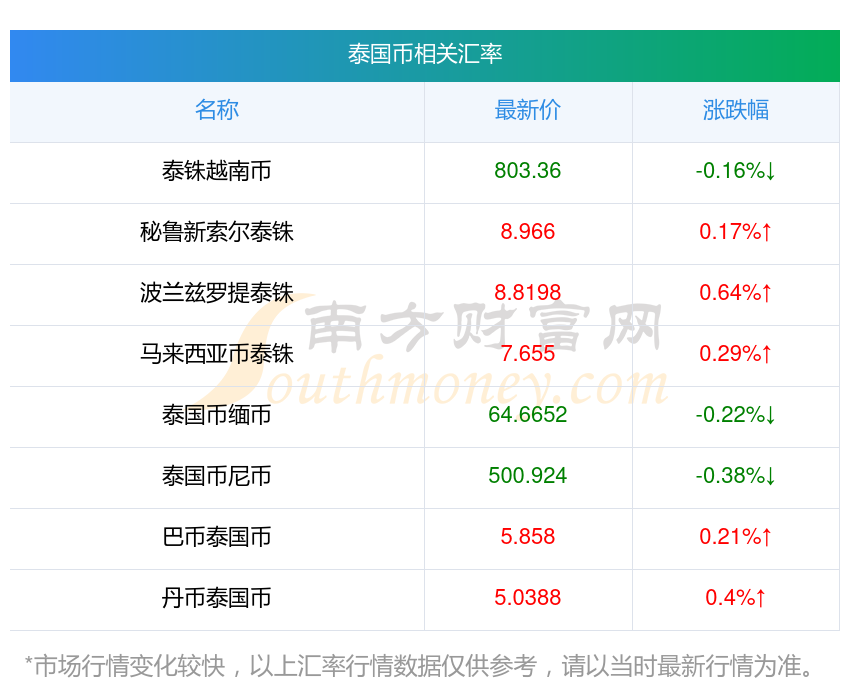The height and width of the screenshot is (698, 850).
Task: Click the price 500.924
Action: click(527, 476)
